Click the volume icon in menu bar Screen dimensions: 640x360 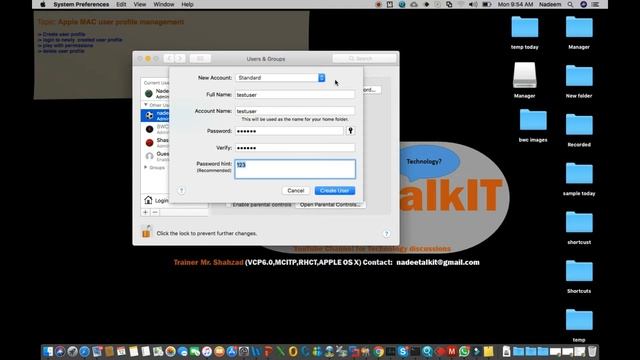click(x=473, y=4)
